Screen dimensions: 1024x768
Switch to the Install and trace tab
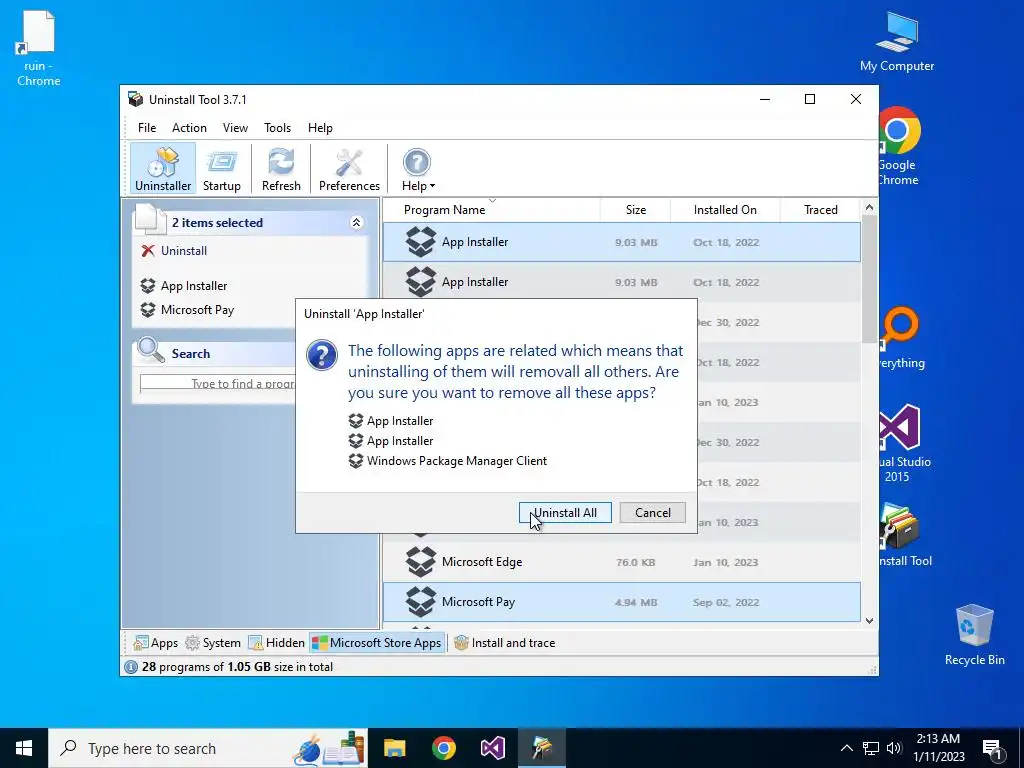point(504,643)
